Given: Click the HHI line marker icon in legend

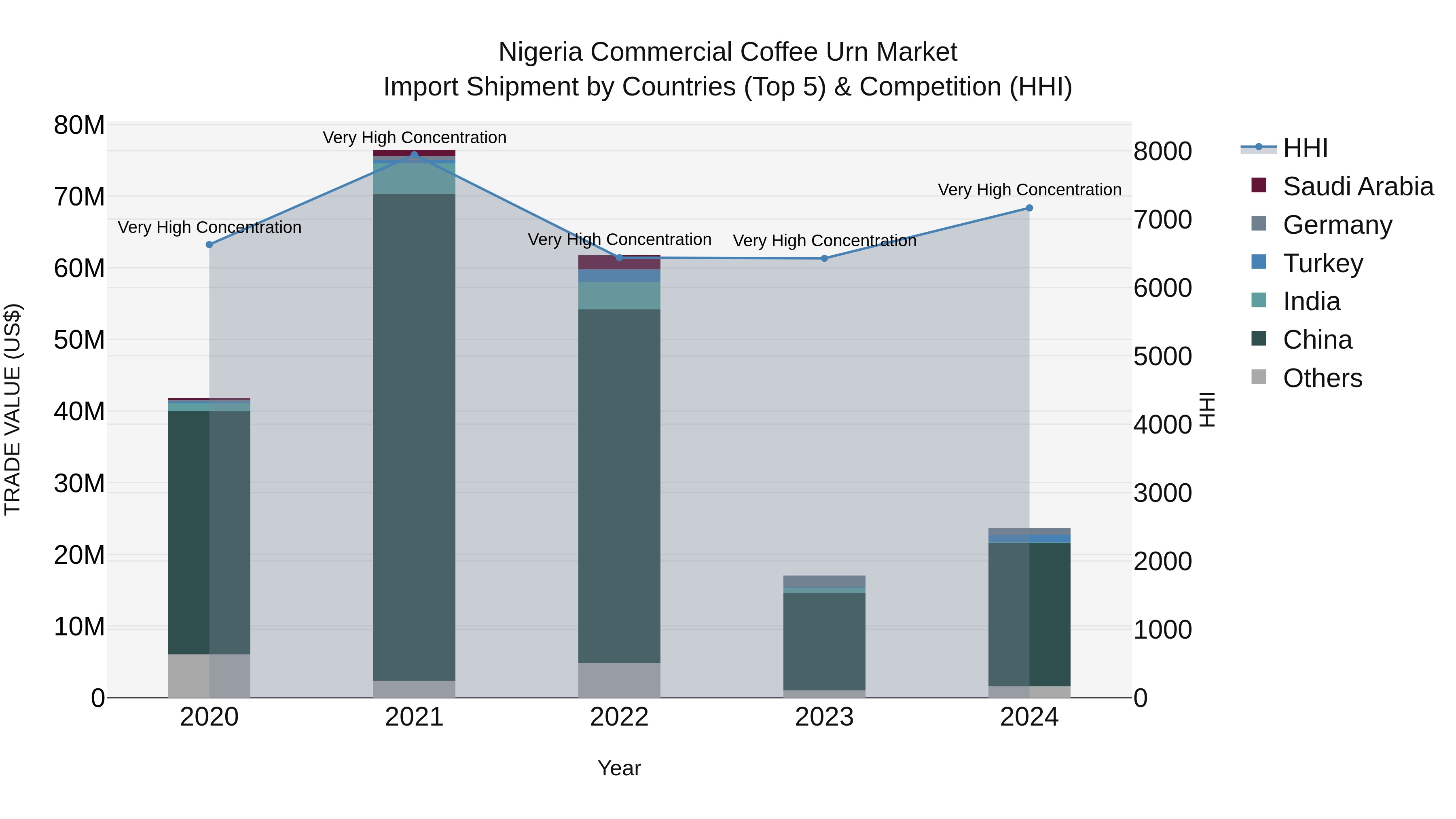Looking at the screenshot, I should click(x=1258, y=148).
